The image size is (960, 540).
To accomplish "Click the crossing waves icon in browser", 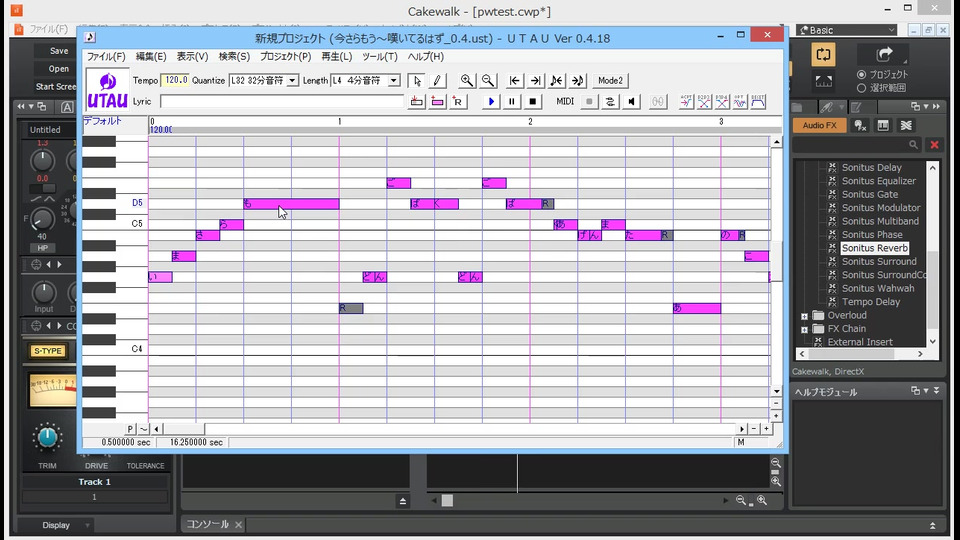I will pos(906,126).
